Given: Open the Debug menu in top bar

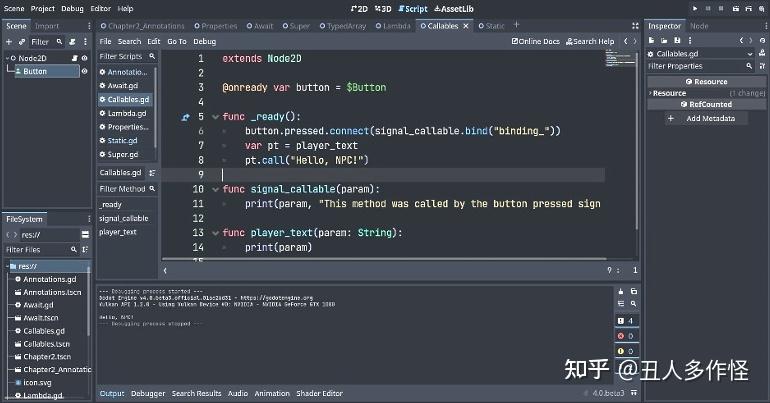Looking at the screenshot, I should (x=72, y=8).
